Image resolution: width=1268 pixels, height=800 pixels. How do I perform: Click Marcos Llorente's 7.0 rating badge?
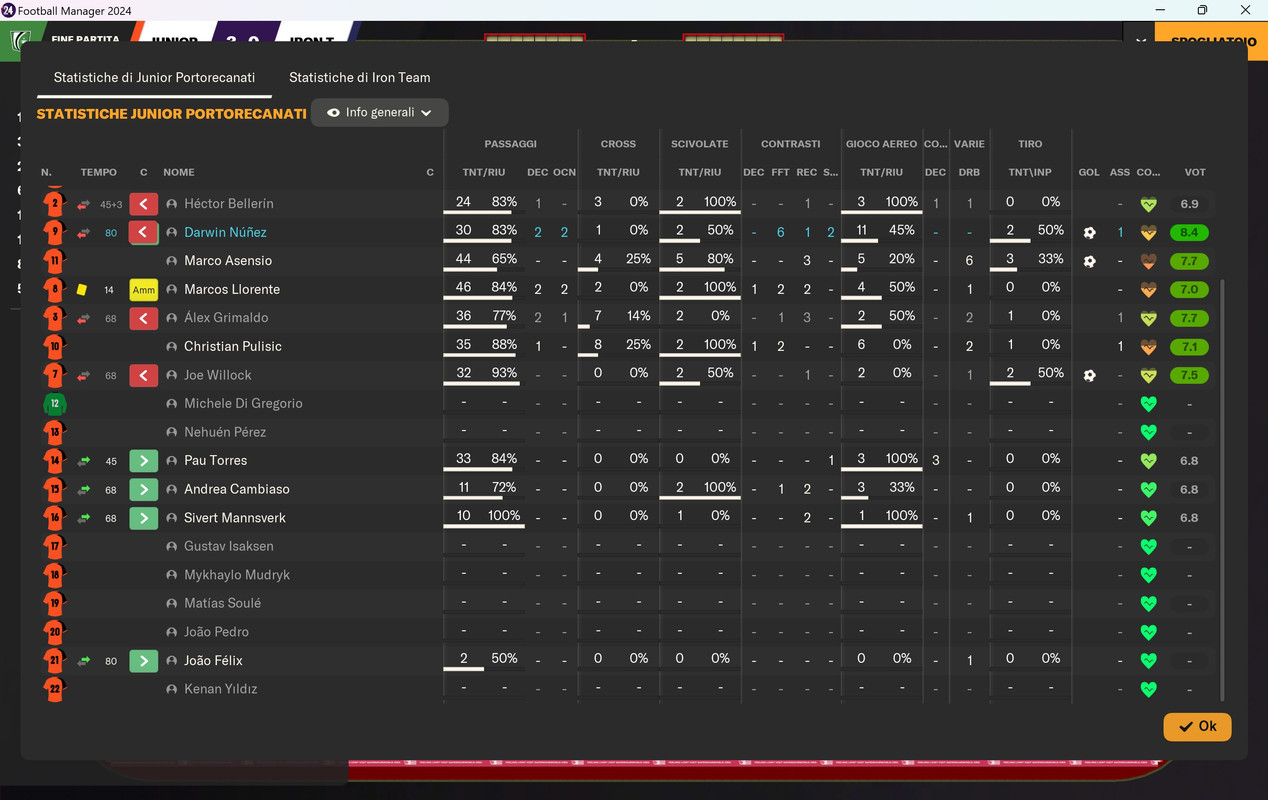1189,290
